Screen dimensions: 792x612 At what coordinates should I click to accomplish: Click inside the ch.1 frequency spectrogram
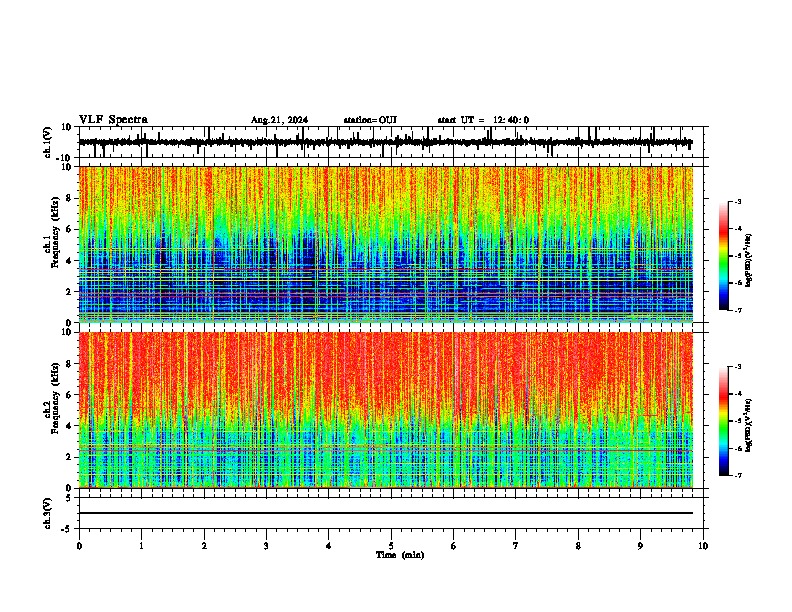pos(386,244)
